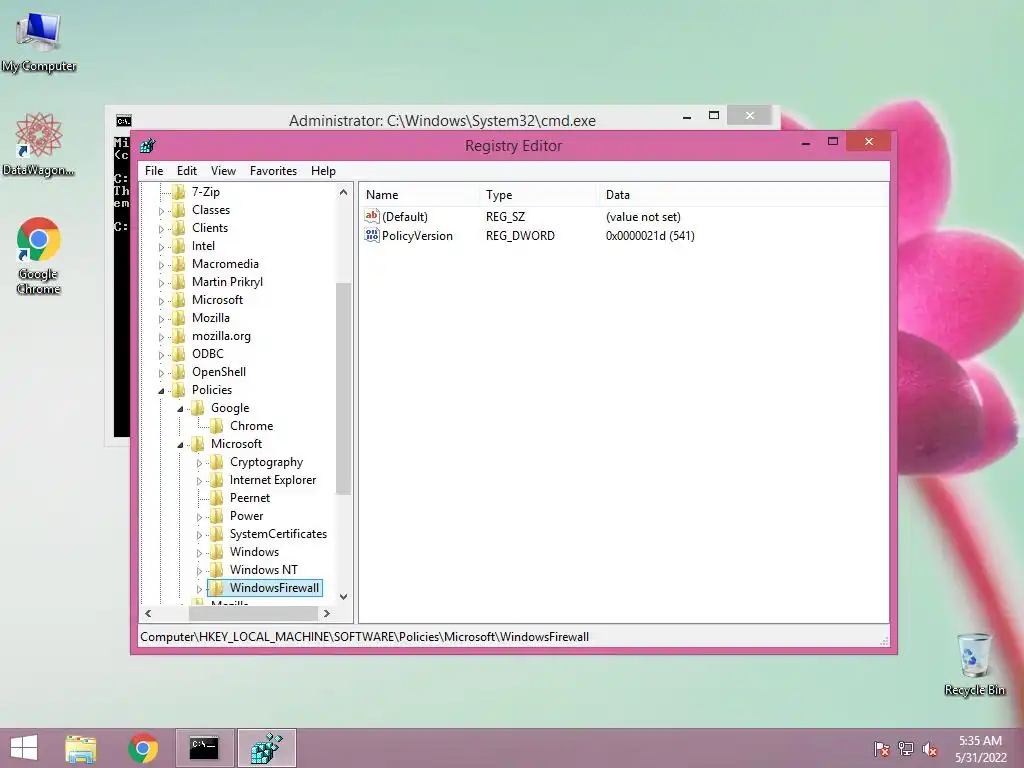This screenshot has width=1024, height=768.
Task: Expand the Macromedia key
Action: [x=161, y=265]
